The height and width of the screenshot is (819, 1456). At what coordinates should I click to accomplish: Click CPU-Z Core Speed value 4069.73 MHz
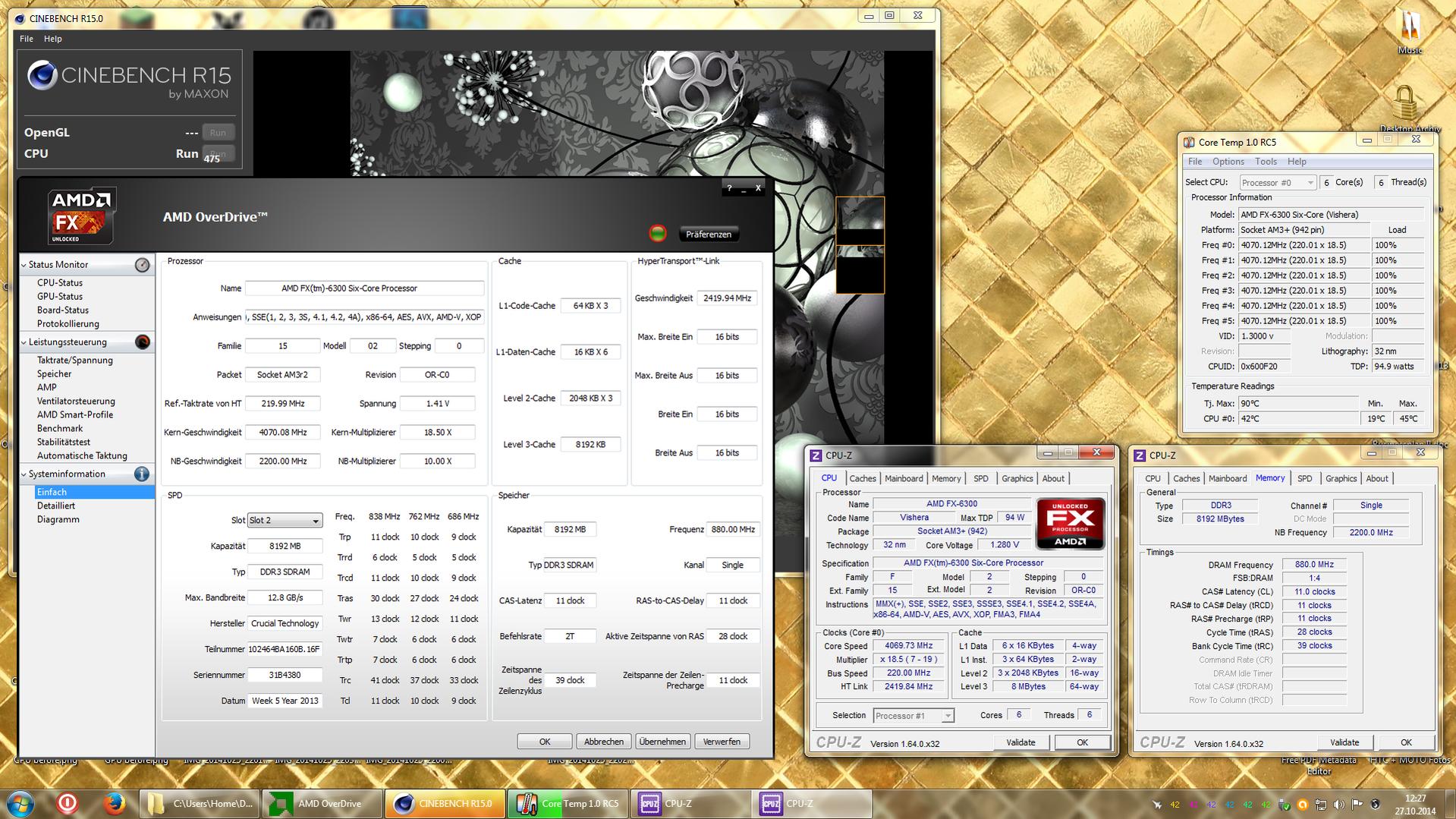[x=909, y=646]
